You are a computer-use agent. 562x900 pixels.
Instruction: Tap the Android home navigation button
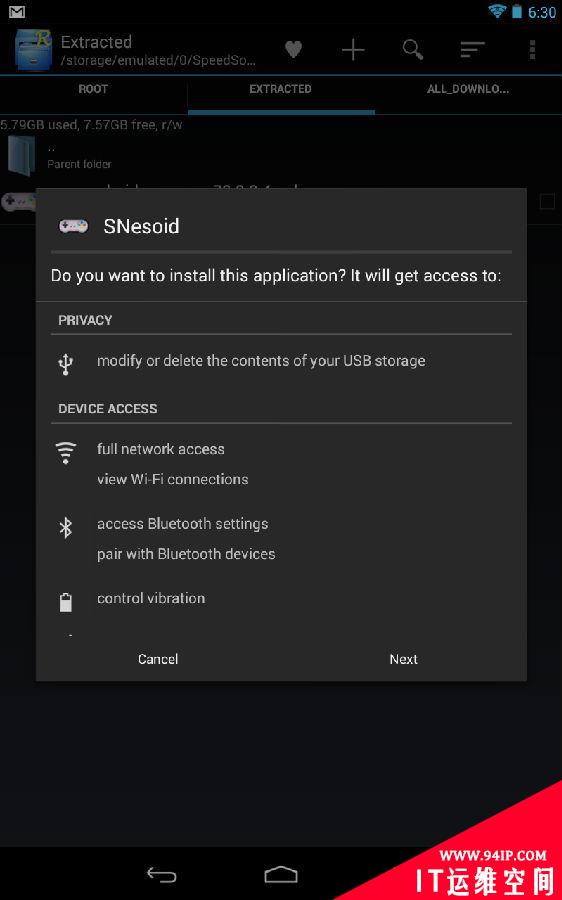[281, 874]
